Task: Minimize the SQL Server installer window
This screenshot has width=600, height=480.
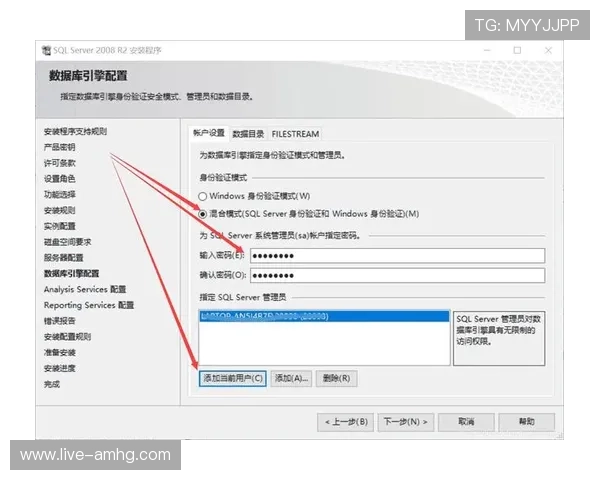Action: coord(488,50)
